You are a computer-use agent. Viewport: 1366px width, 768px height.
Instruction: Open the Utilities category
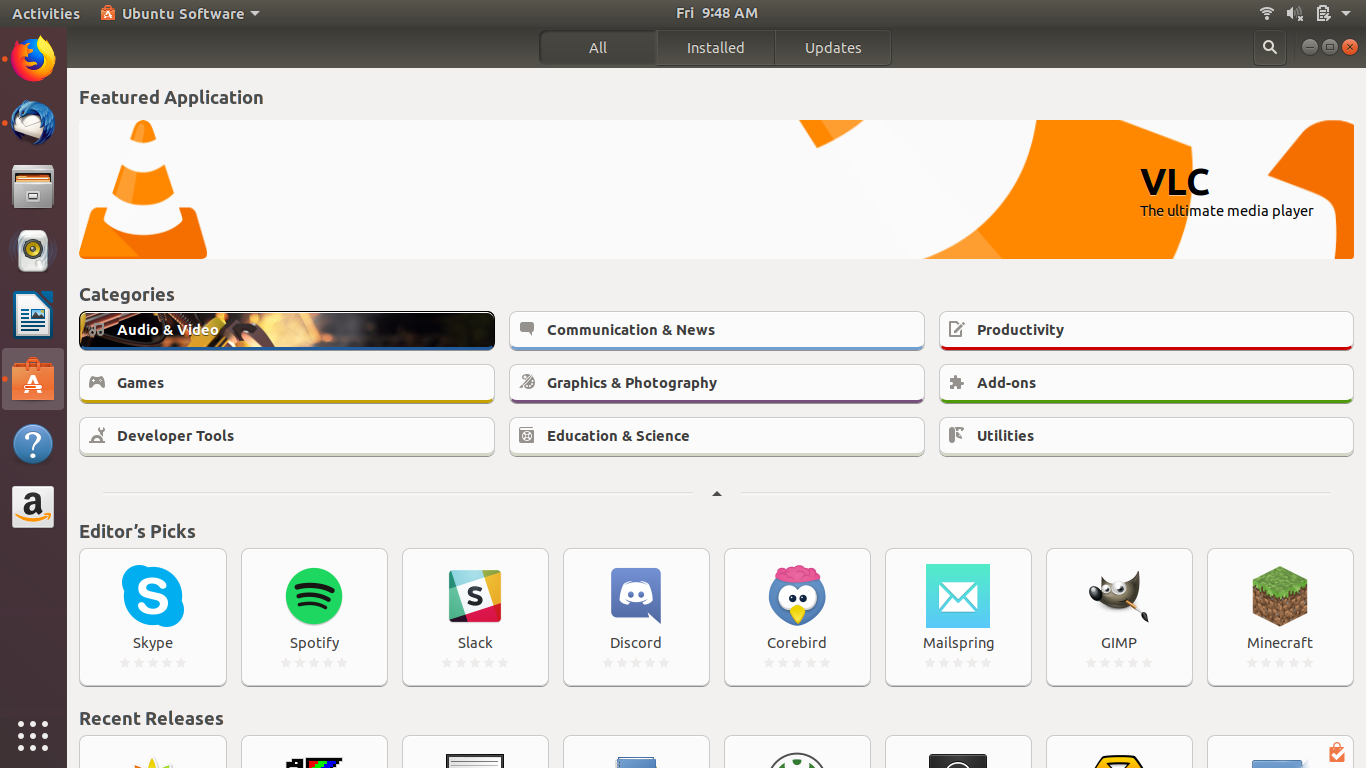(x=1146, y=436)
